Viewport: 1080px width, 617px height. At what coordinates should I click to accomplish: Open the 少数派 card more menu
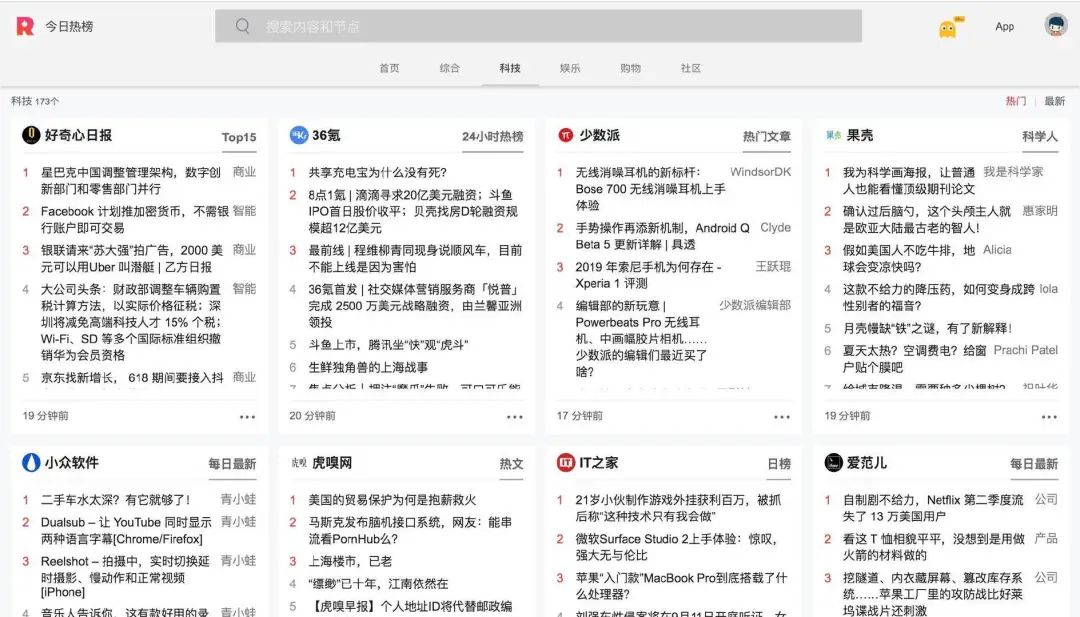coord(782,417)
